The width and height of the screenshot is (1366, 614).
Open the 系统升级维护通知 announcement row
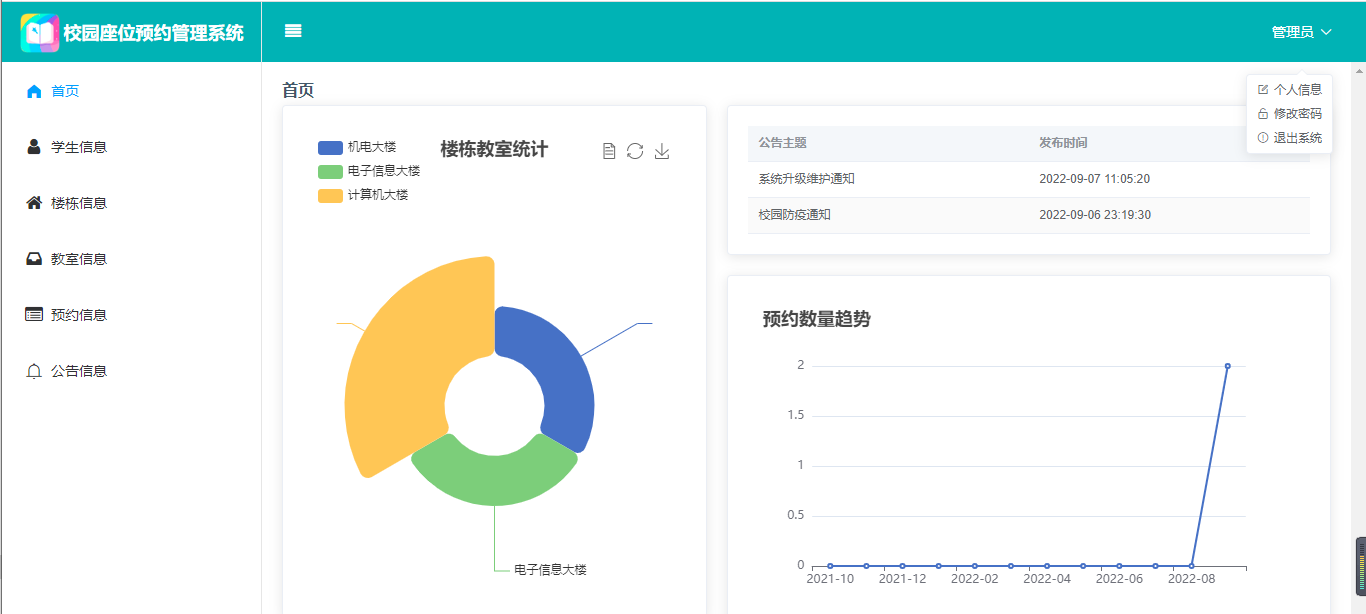coord(807,179)
